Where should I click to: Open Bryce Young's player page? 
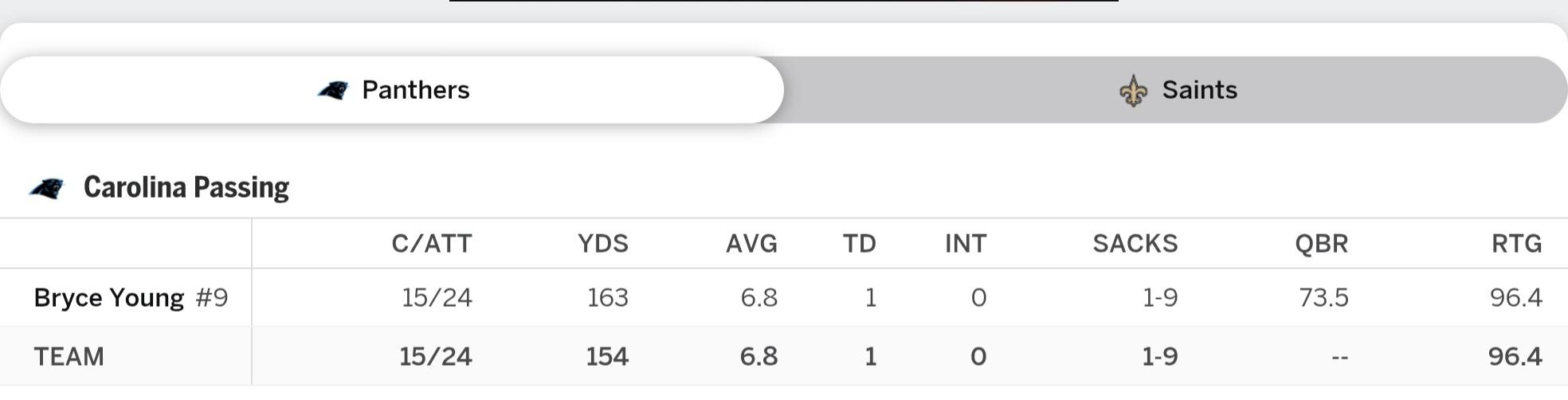(108, 297)
